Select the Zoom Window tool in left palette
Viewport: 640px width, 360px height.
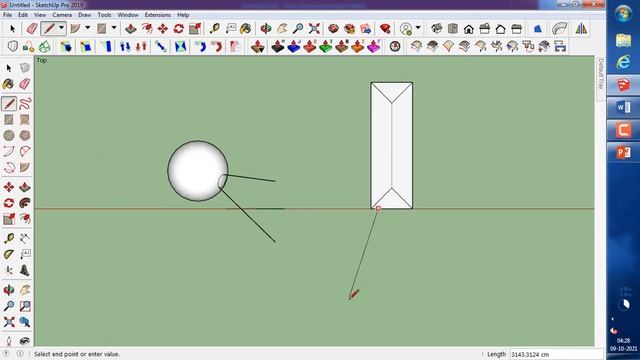pos(25,306)
